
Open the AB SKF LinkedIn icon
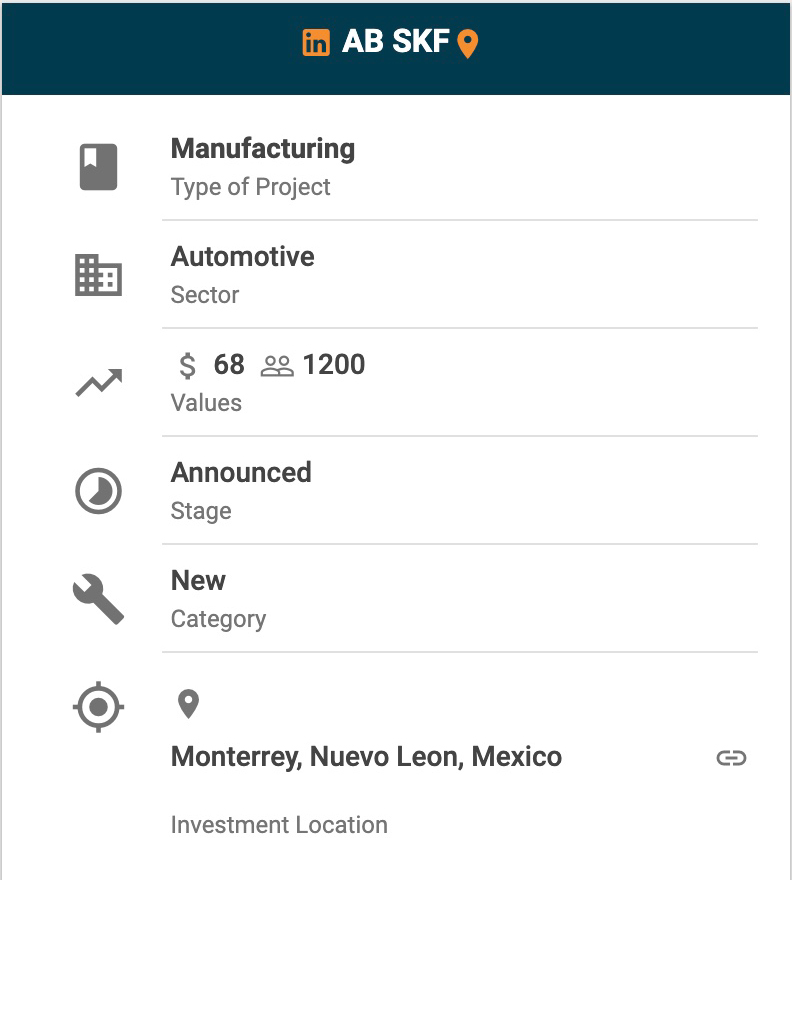tap(316, 42)
